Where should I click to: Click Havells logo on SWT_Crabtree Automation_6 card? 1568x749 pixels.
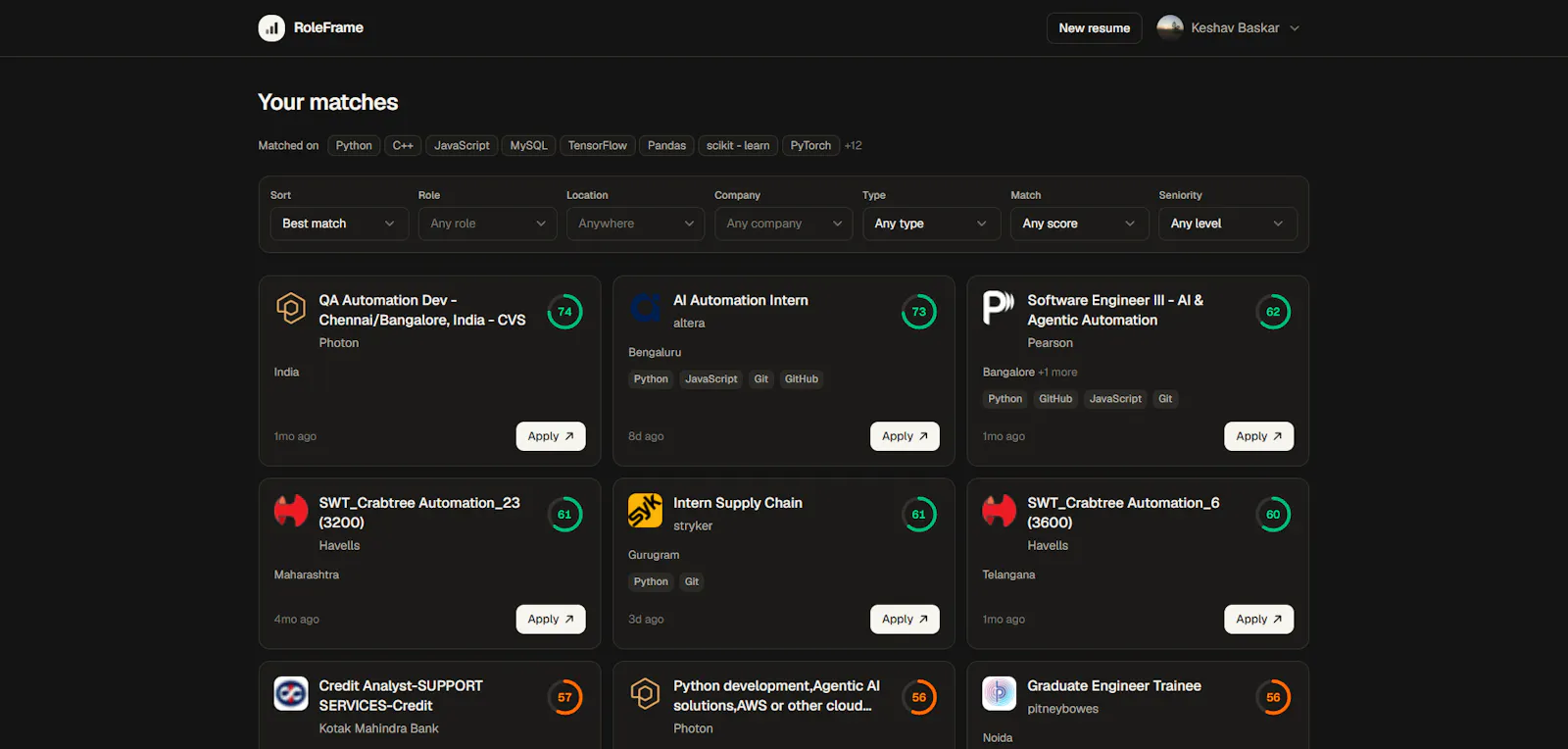[999, 511]
